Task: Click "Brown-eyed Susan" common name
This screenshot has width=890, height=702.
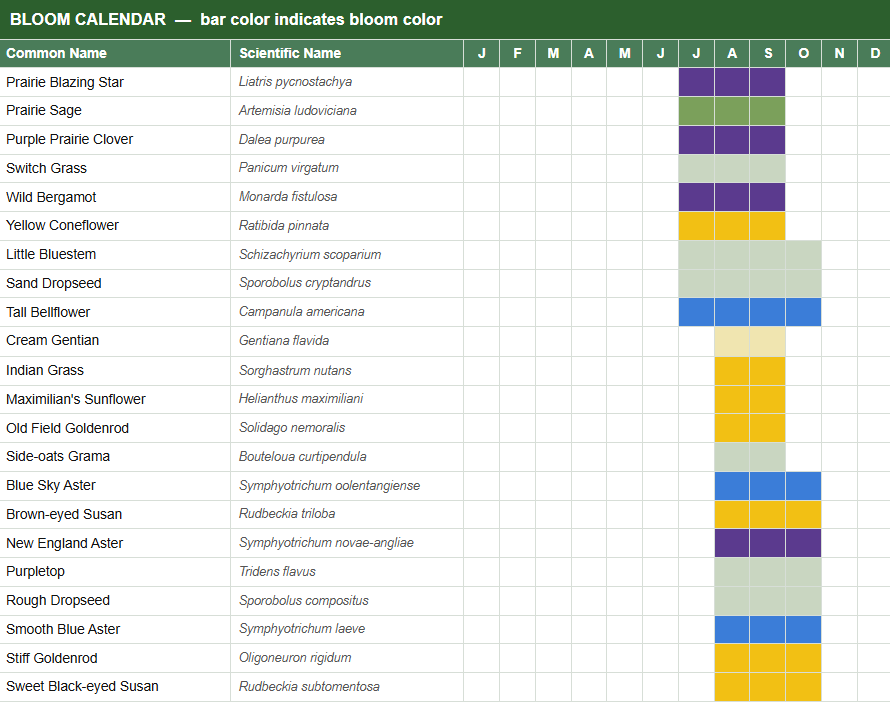Action: pos(64,515)
